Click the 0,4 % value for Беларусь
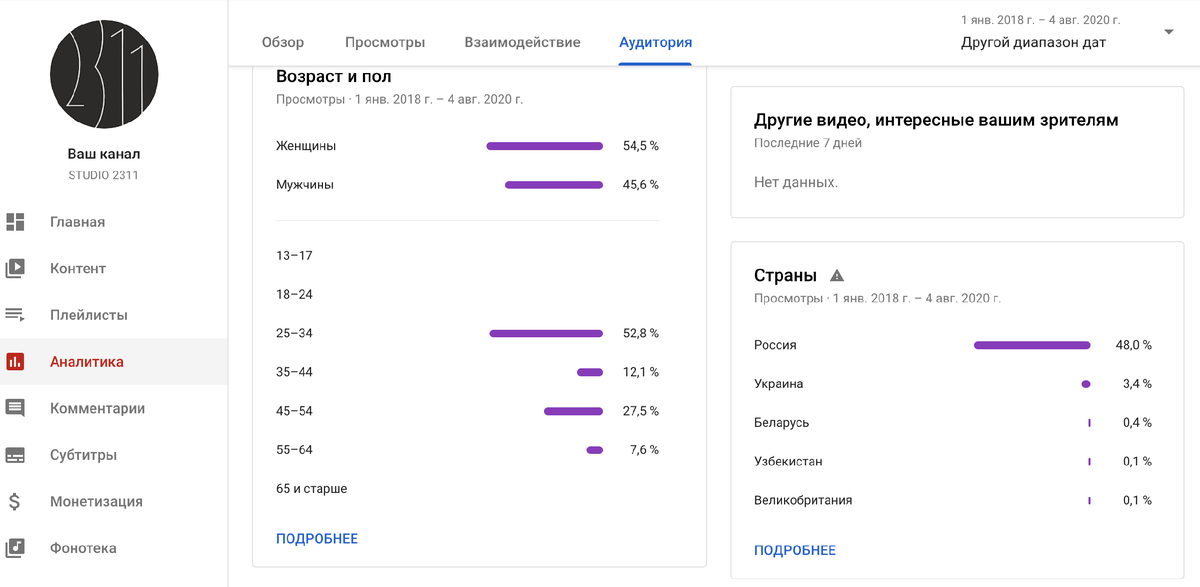Image resolution: width=1200 pixels, height=587 pixels. click(1137, 423)
